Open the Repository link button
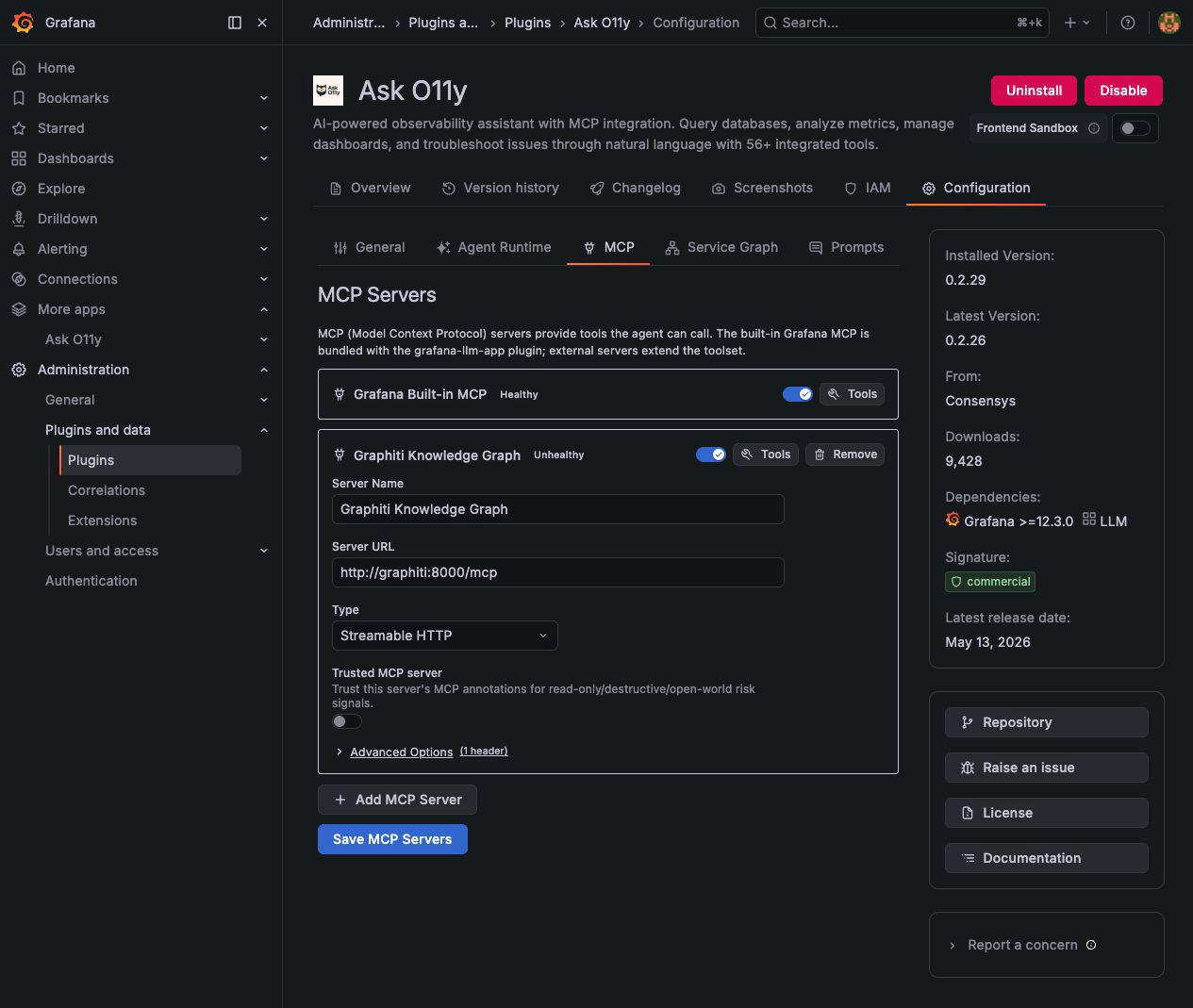Screen dimensions: 1193x1008 1047,722
